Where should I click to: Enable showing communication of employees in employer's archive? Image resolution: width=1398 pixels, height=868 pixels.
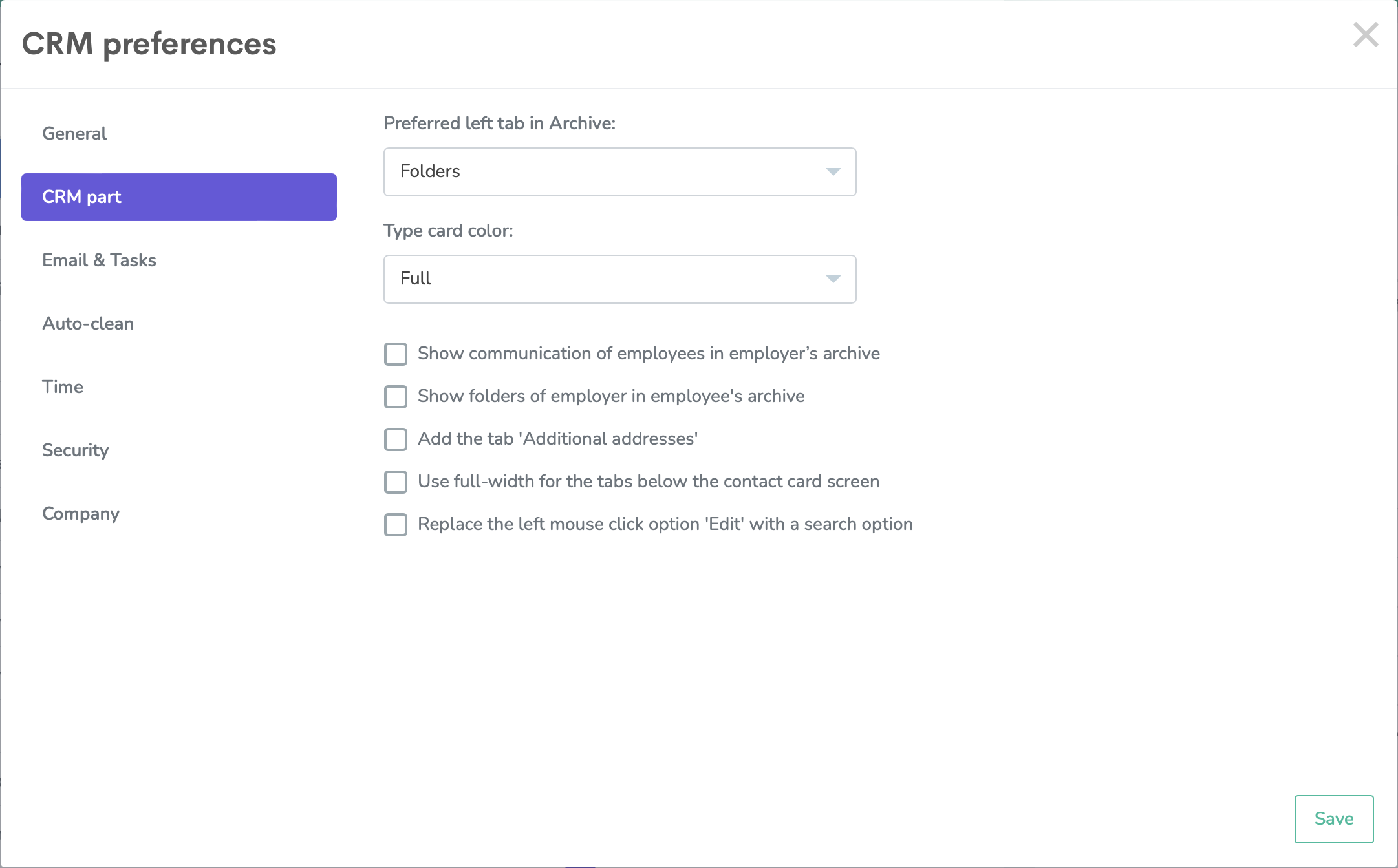[396, 354]
